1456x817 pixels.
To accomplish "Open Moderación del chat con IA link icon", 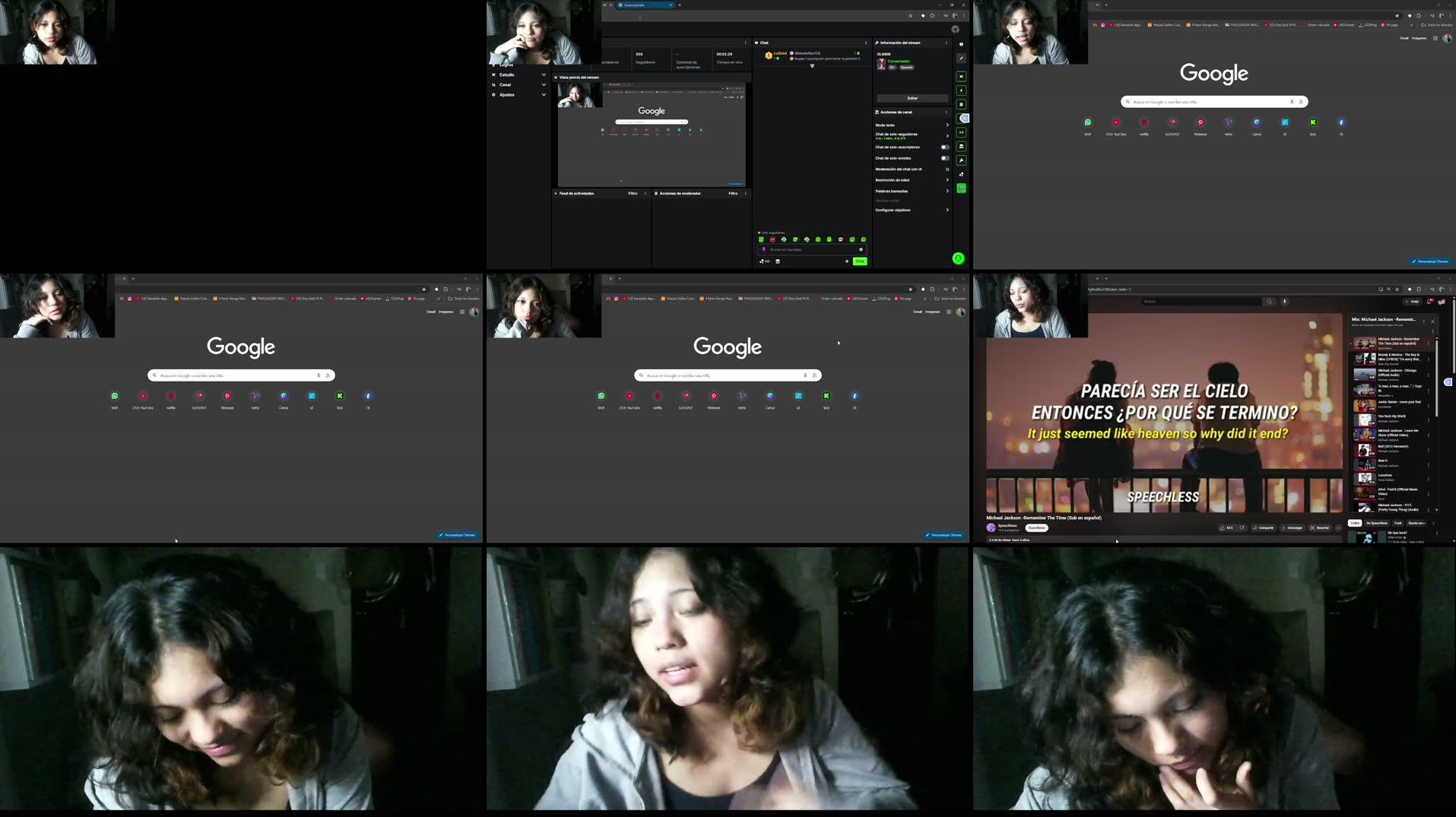I will click(947, 169).
